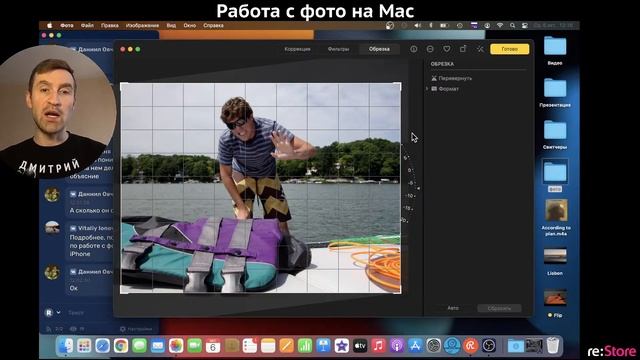Expand the Формат section arrow
Screen dimensions: 640x360
[x=427, y=89]
